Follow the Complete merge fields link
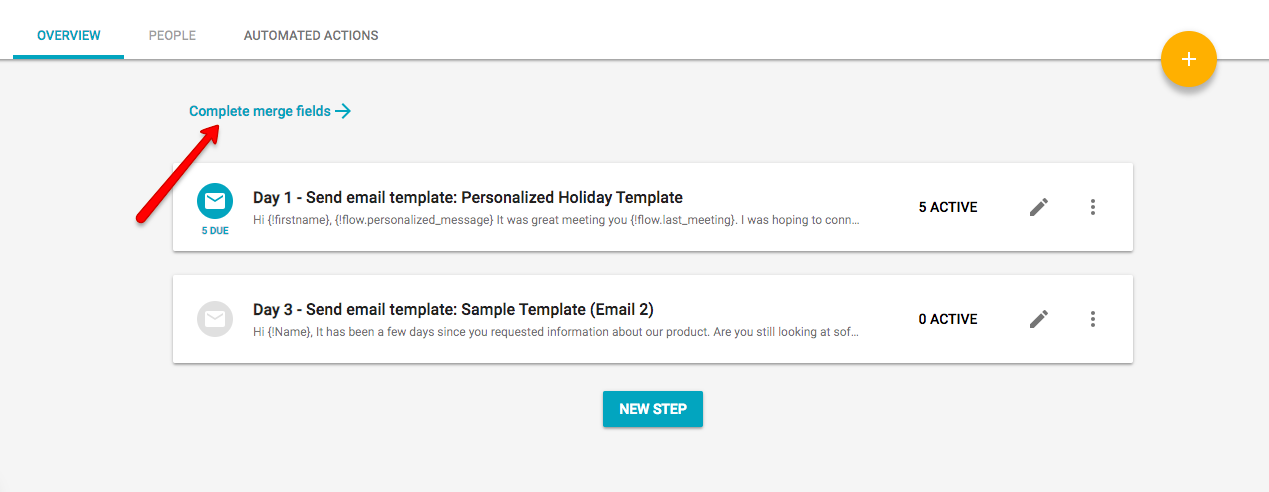 pyautogui.click(x=260, y=111)
